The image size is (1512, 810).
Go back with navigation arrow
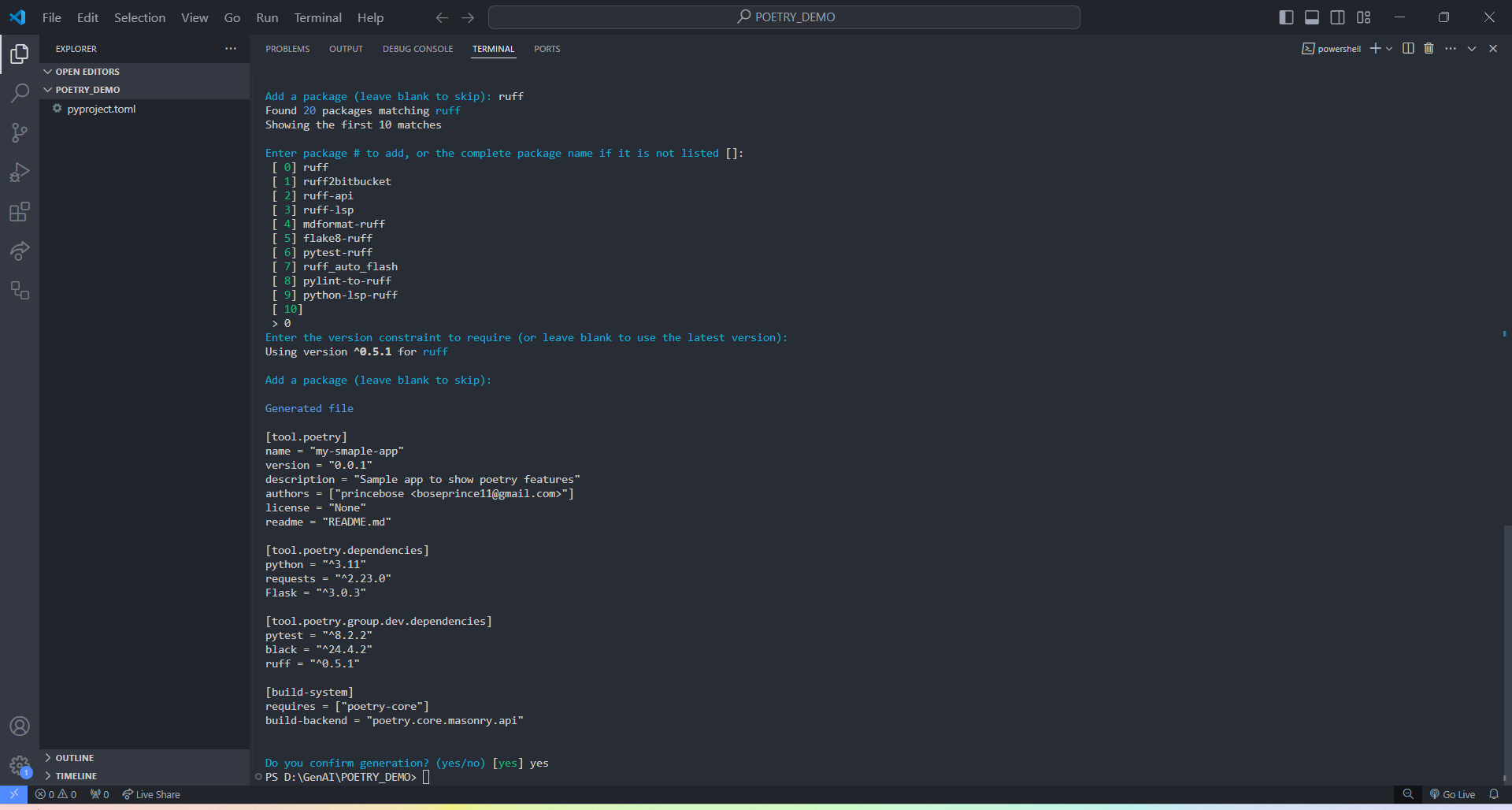tap(442, 17)
